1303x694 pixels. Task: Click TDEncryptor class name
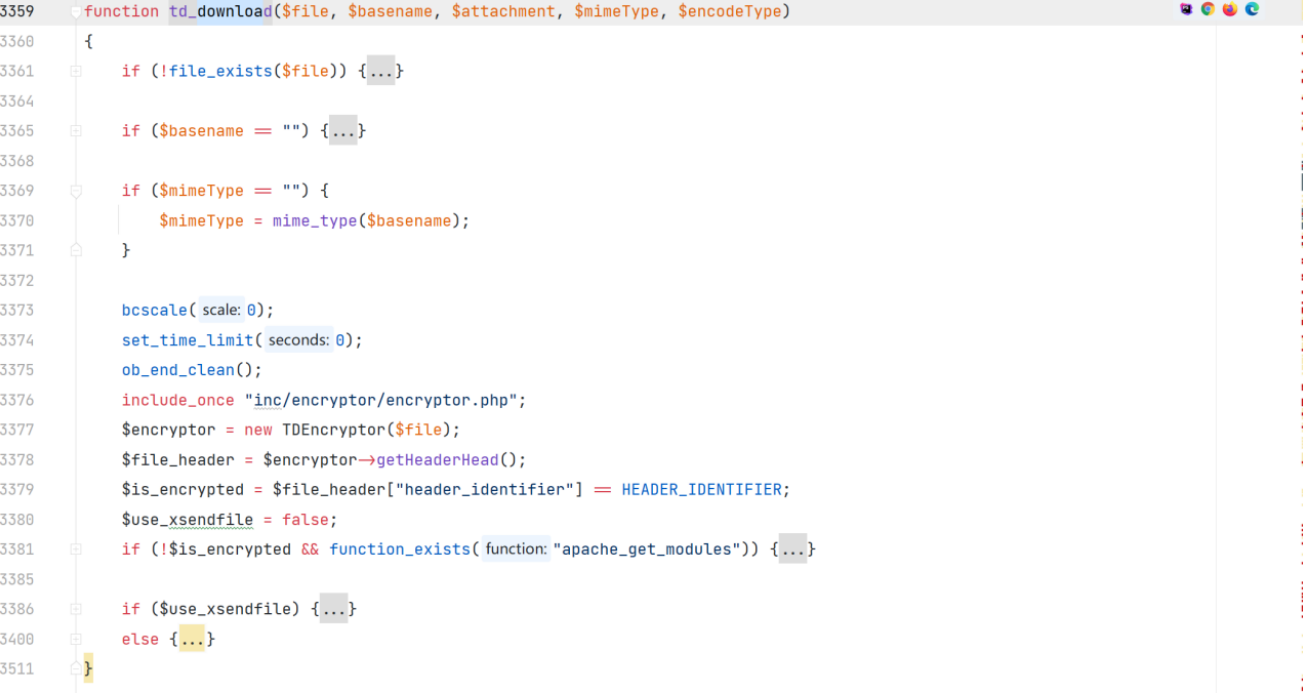[x=334, y=430]
